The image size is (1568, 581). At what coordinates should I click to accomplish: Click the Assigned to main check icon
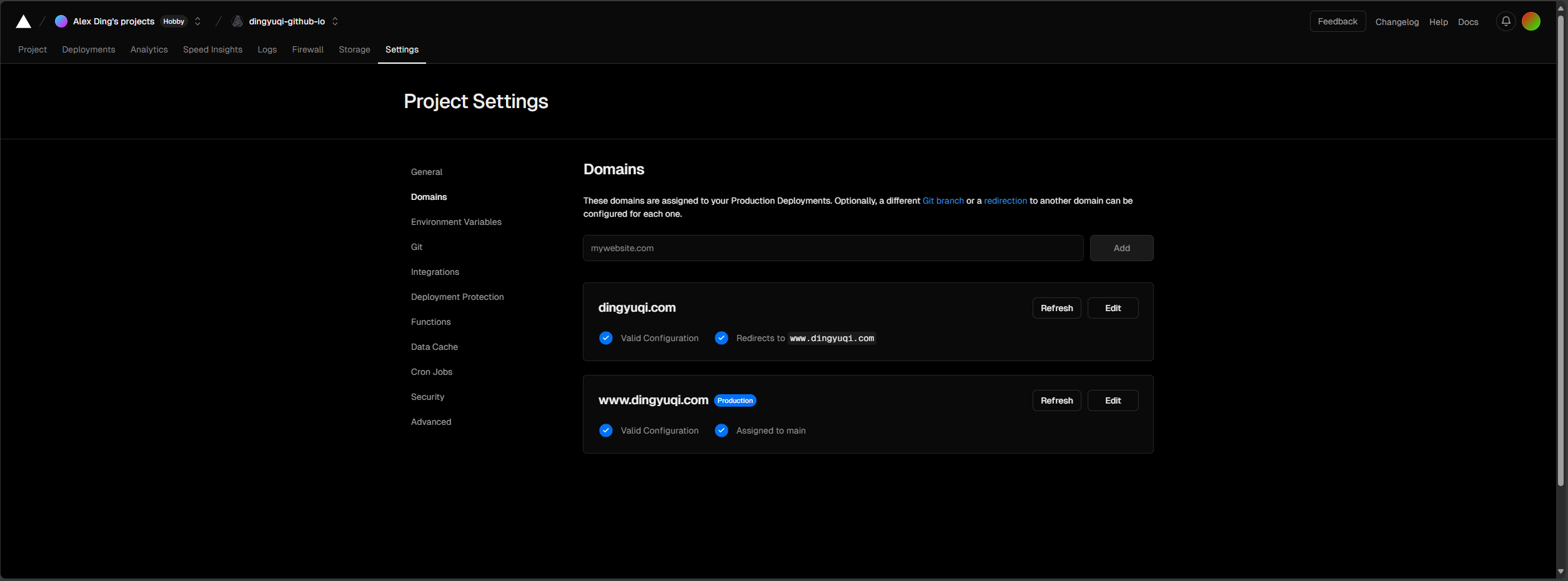pyautogui.click(x=721, y=430)
